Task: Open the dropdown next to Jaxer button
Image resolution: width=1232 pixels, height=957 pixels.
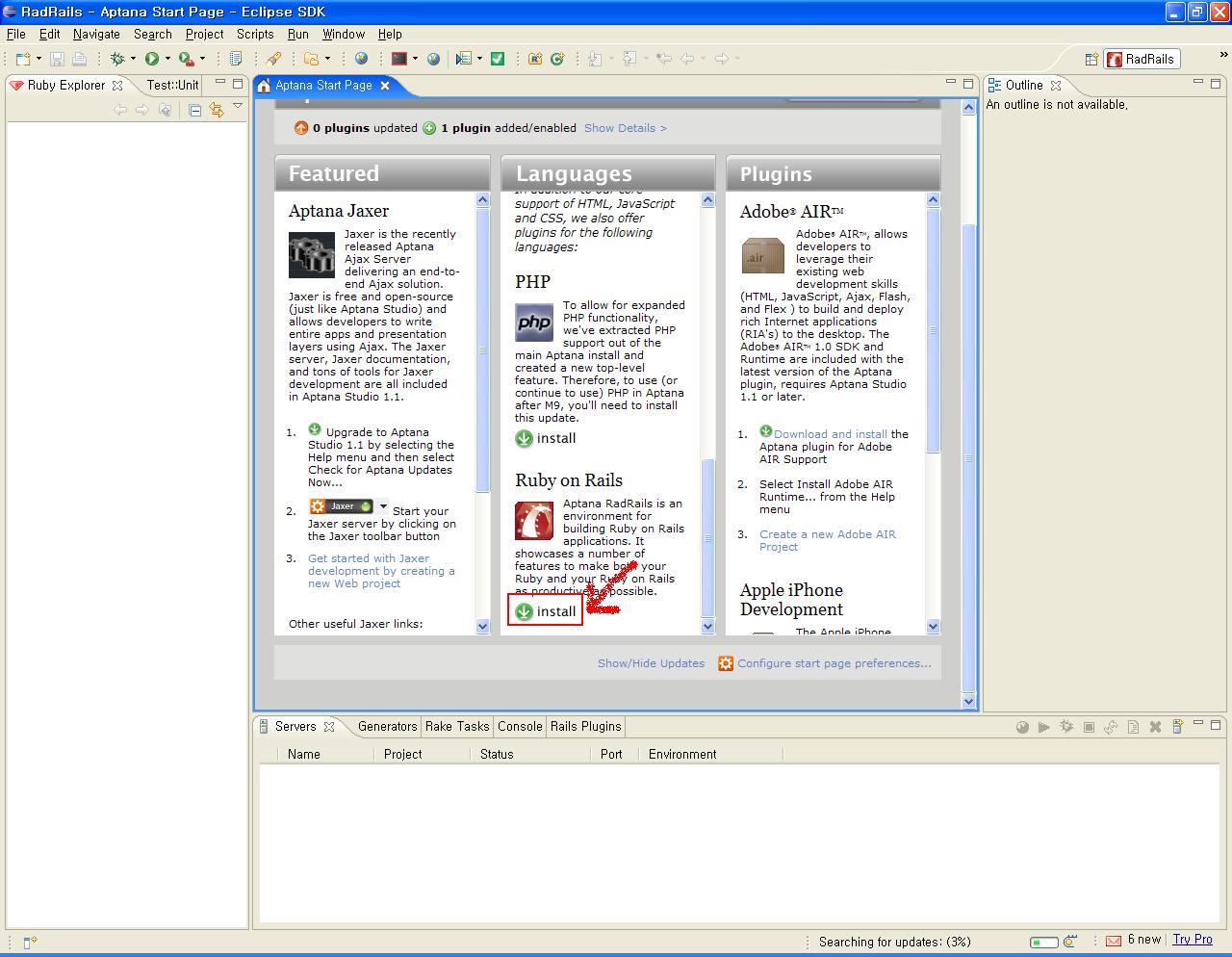Action: tap(383, 506)
